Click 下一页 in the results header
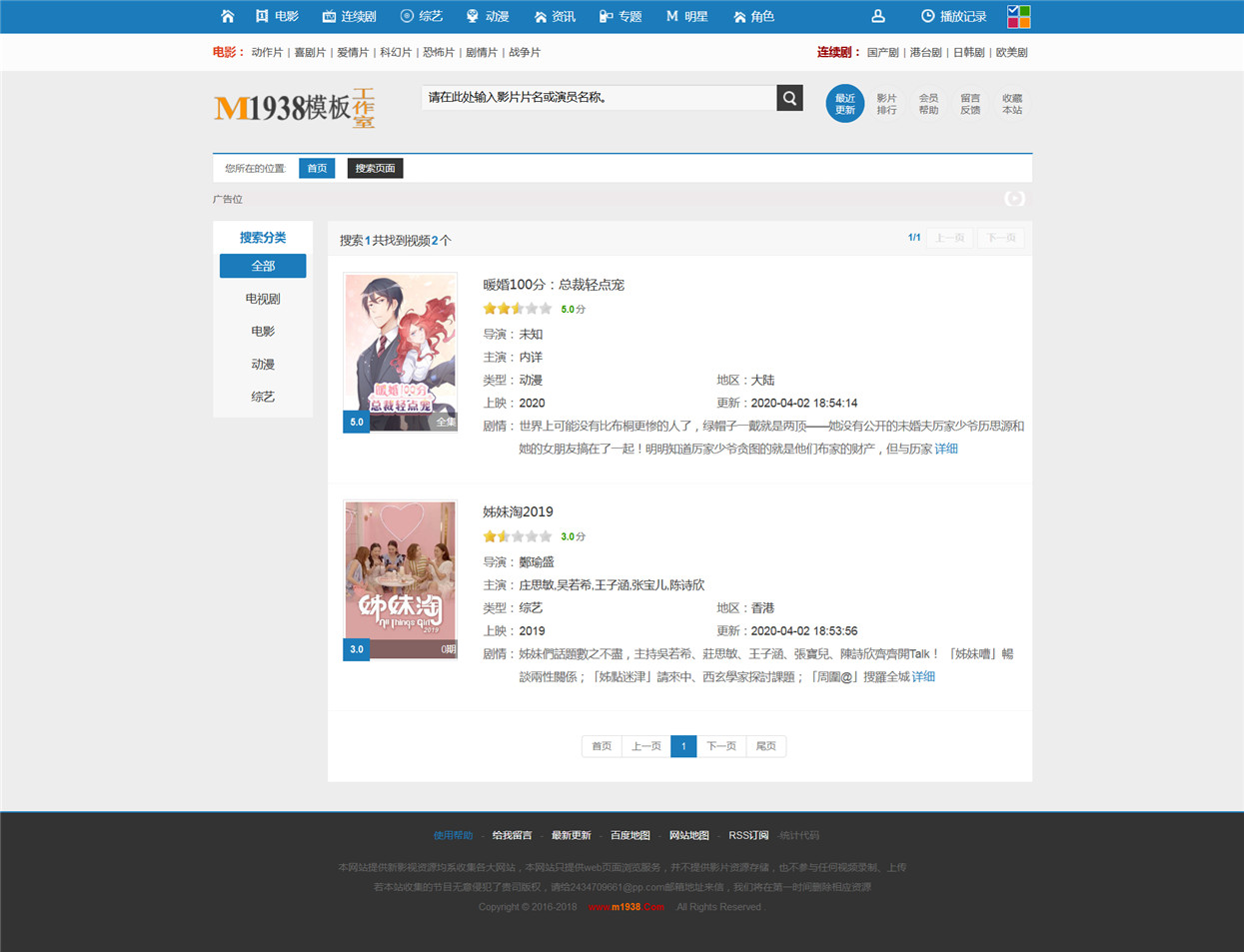Viewport: 1244px width, 952px height. (1001, 238)
